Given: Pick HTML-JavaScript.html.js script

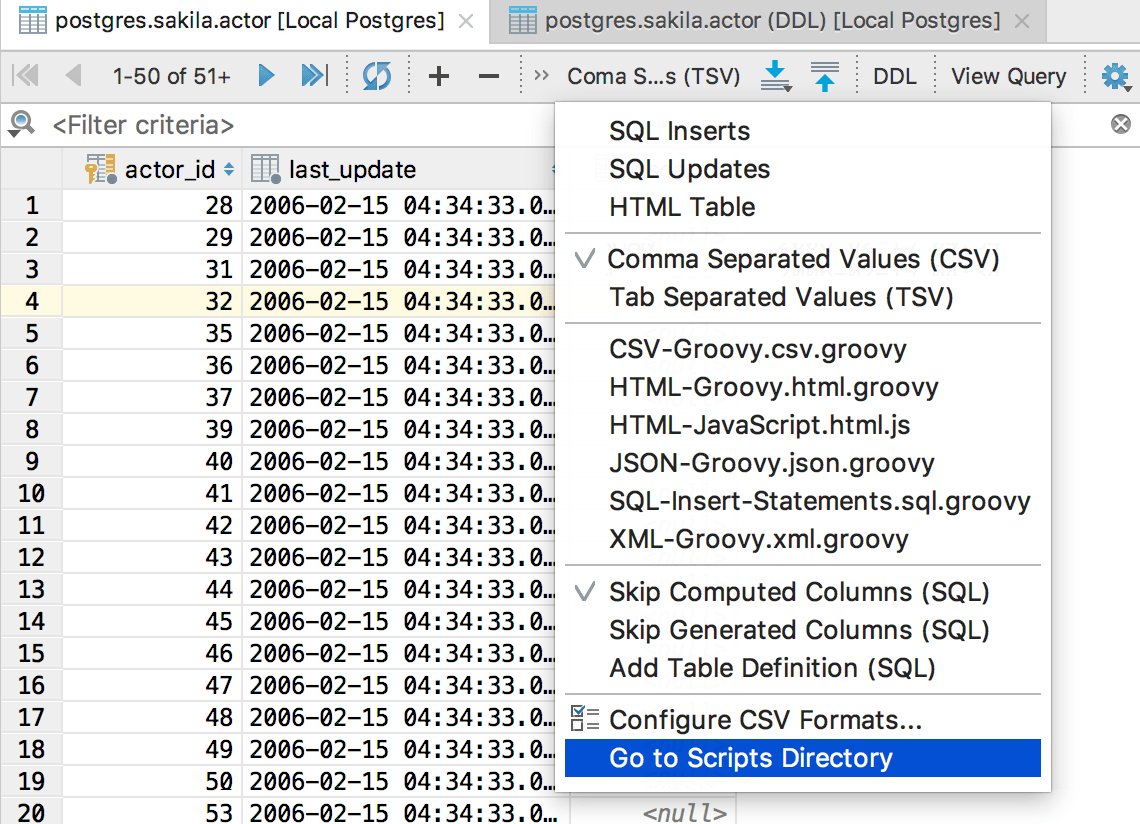Looking at the screenshot, I should 803,425.
